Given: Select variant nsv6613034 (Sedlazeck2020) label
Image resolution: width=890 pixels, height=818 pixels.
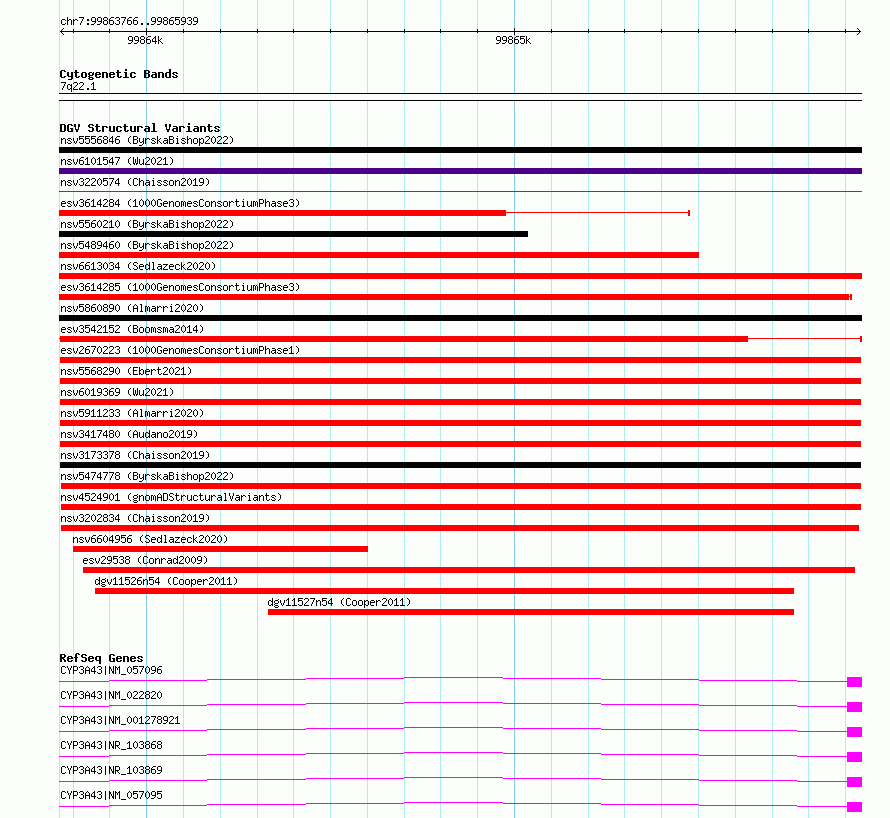Looking at the screenshot, I should [x=138, y=266].
